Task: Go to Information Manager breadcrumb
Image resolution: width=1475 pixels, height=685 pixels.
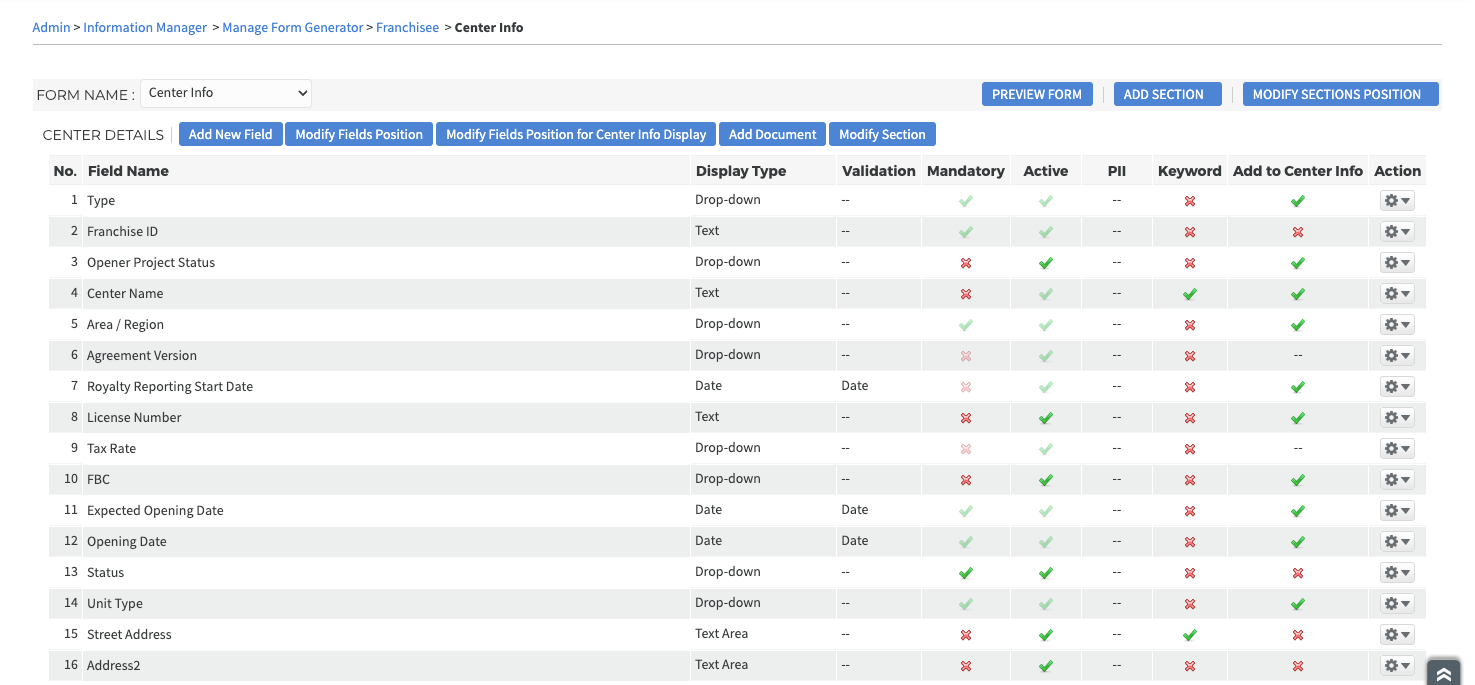Action: [145, 27]
